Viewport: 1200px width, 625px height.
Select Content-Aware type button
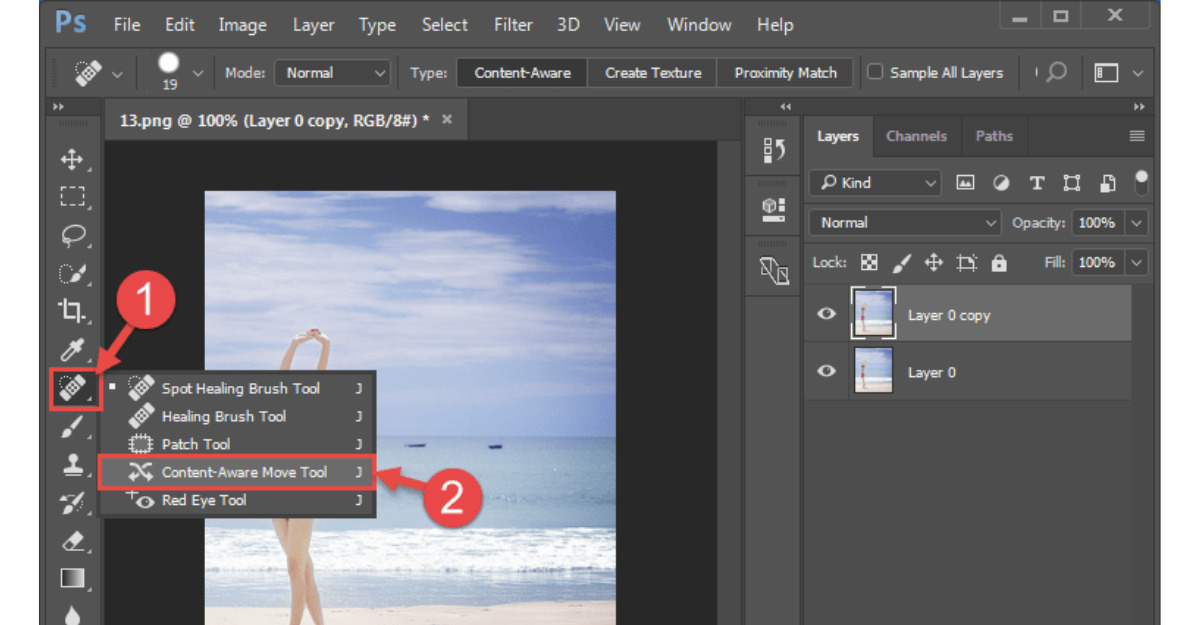523,73
